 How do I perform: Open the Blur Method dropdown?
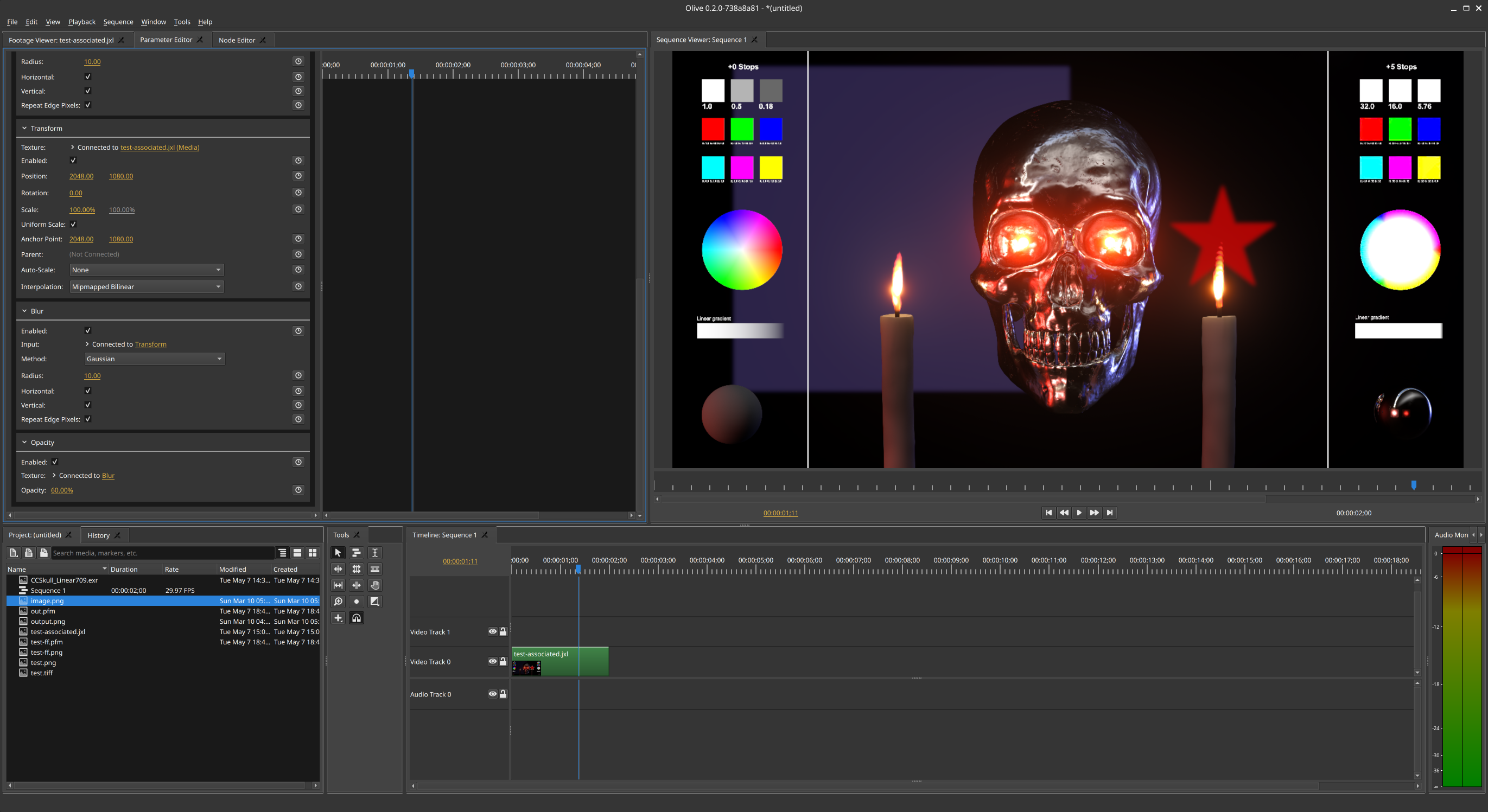click(154, 359)
